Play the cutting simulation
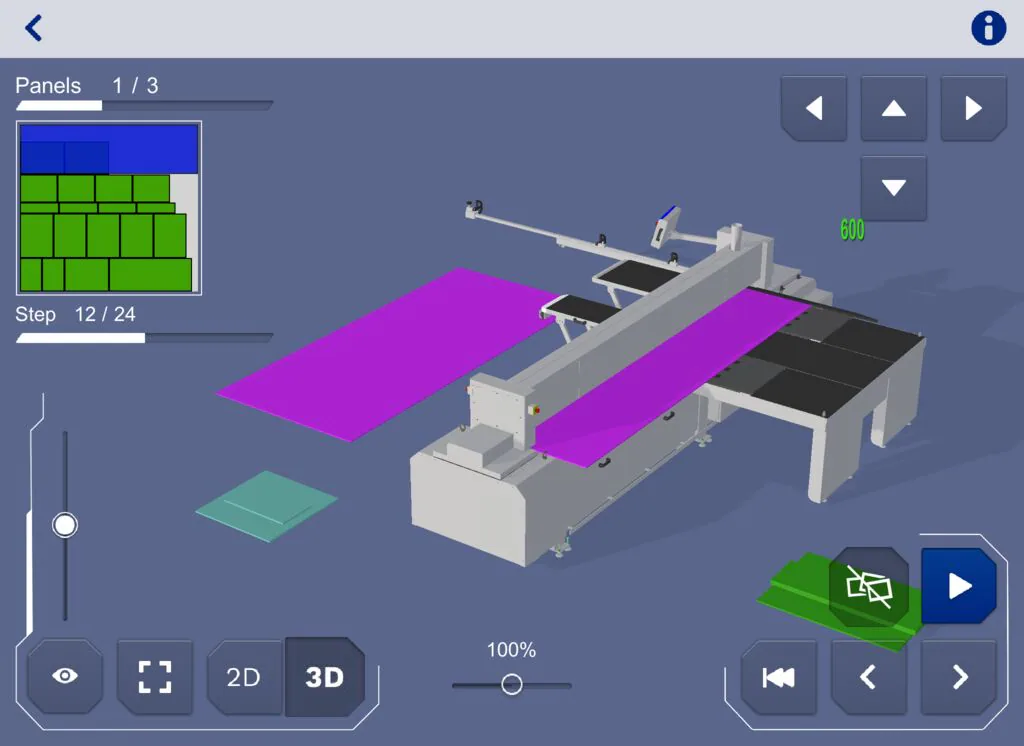Screen dimensions: 1024x746 [x=958, y=586]
